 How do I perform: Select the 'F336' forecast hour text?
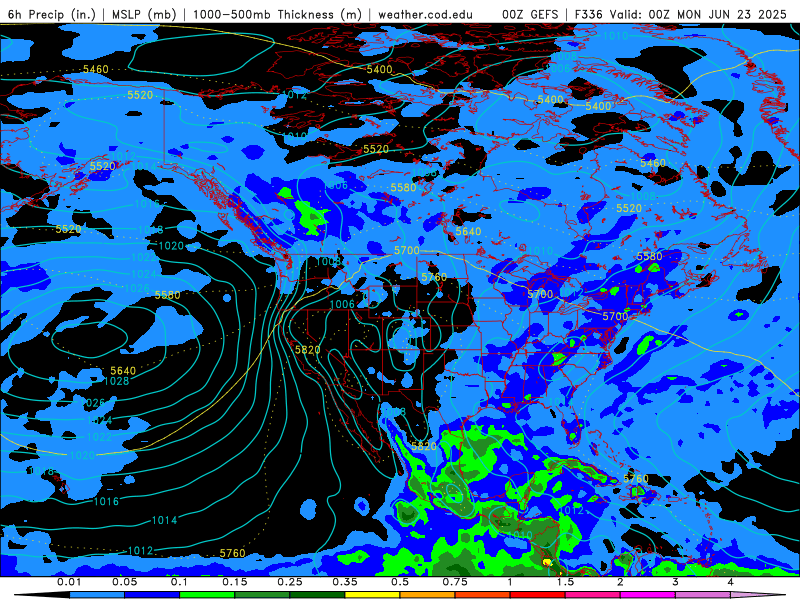pos(589,14)
